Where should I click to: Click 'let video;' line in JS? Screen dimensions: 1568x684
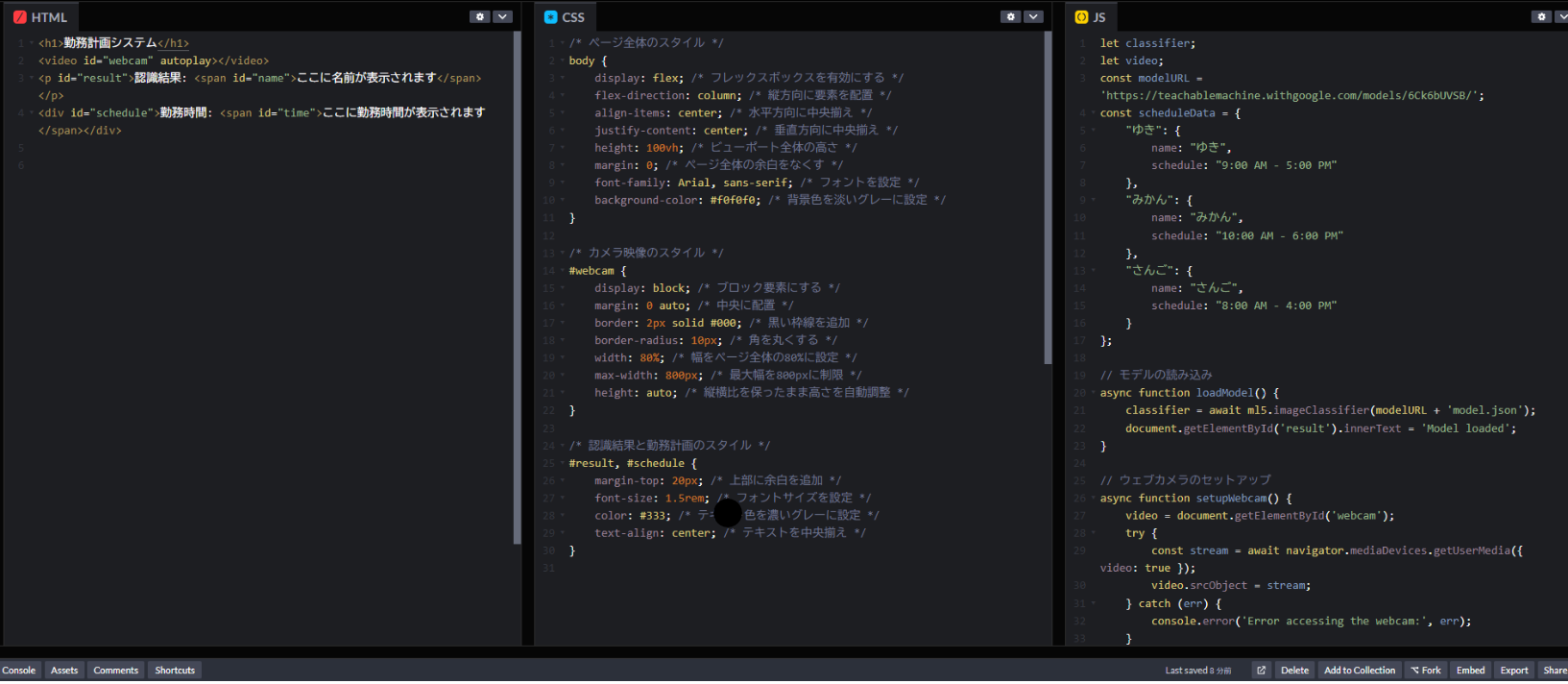(1131, 61)
